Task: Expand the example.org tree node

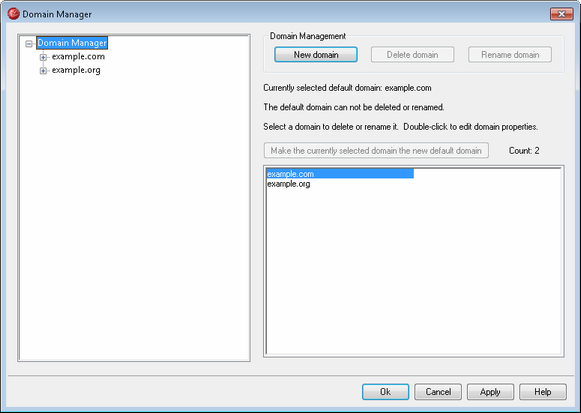Action: tap(43, 70)
